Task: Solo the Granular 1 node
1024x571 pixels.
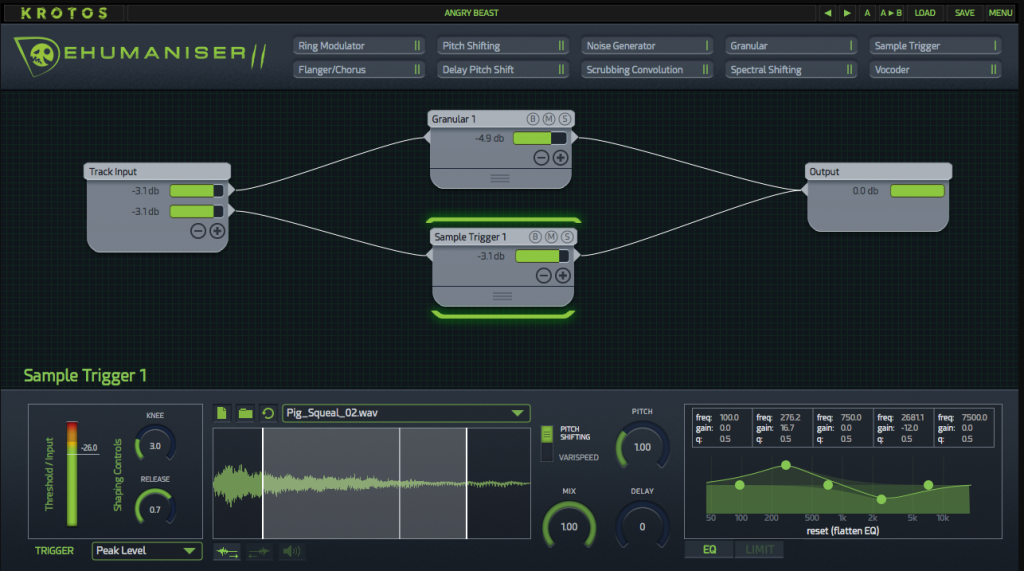Action: click(565, 119)
